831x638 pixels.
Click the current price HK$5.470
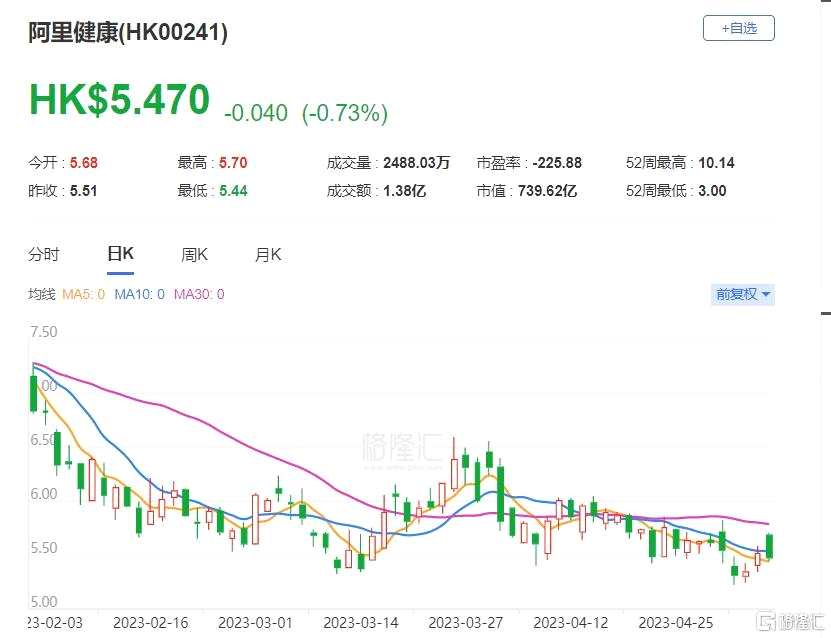[119, 100]
